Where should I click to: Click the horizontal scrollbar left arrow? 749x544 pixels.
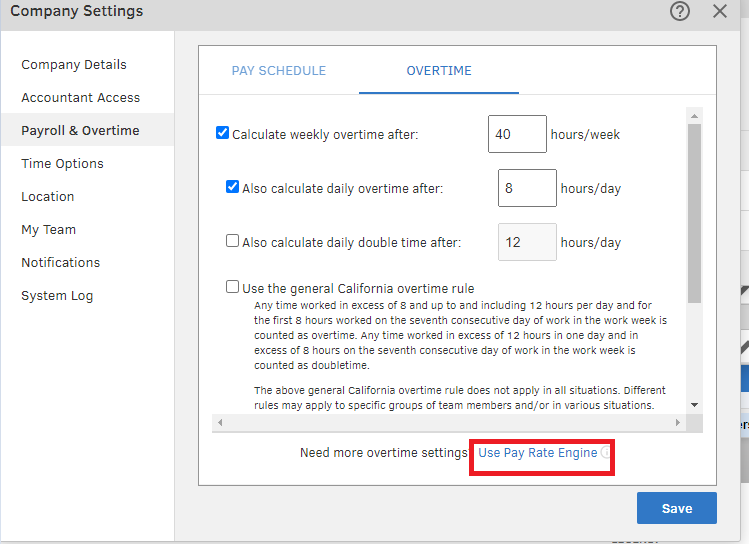221,423
